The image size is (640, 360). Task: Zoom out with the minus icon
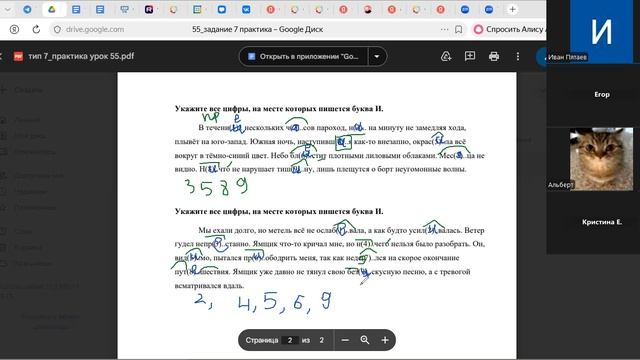point(345,340)
